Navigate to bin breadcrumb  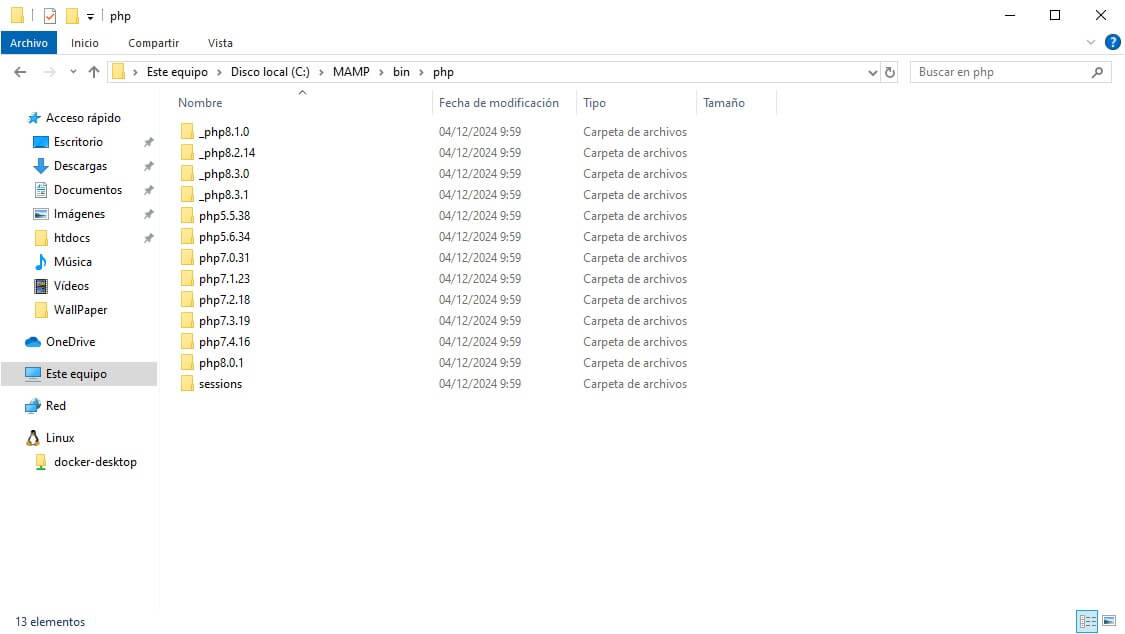[401, 72]
